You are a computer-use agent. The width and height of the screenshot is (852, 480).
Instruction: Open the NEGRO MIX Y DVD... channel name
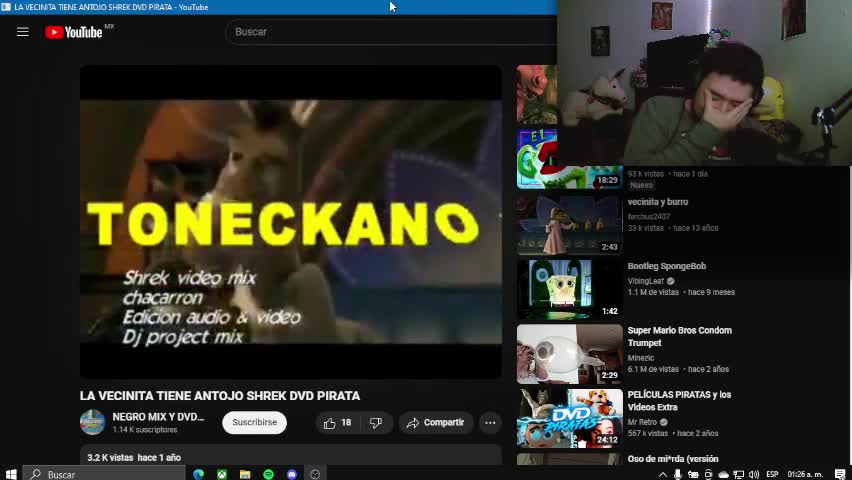158,417
